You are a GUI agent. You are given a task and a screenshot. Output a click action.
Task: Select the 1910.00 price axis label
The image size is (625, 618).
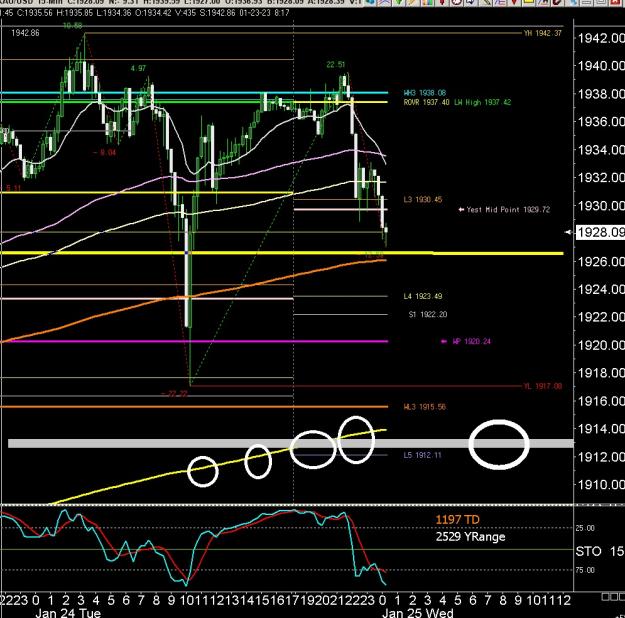601,485
